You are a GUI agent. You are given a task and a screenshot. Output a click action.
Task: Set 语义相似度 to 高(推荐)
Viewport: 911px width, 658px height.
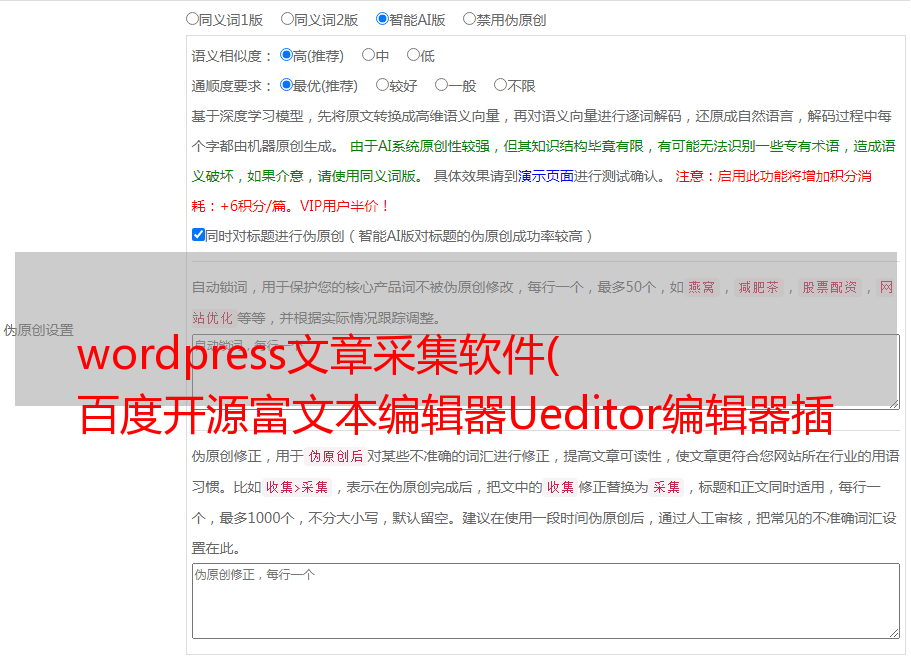pos(286,55)
